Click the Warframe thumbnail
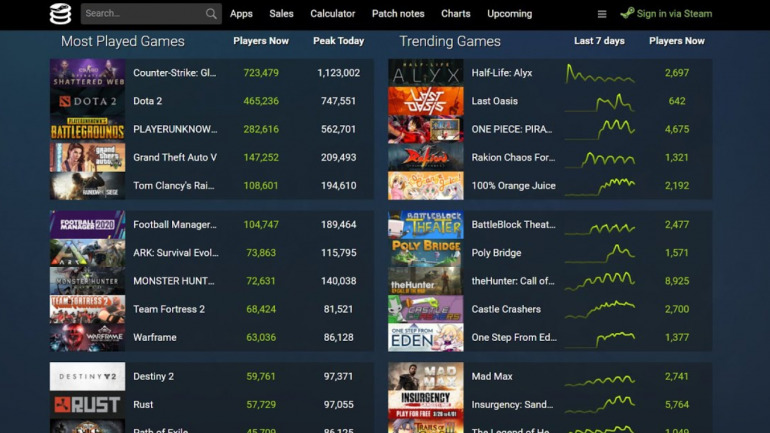770x433 pixels. pos(87,337)
